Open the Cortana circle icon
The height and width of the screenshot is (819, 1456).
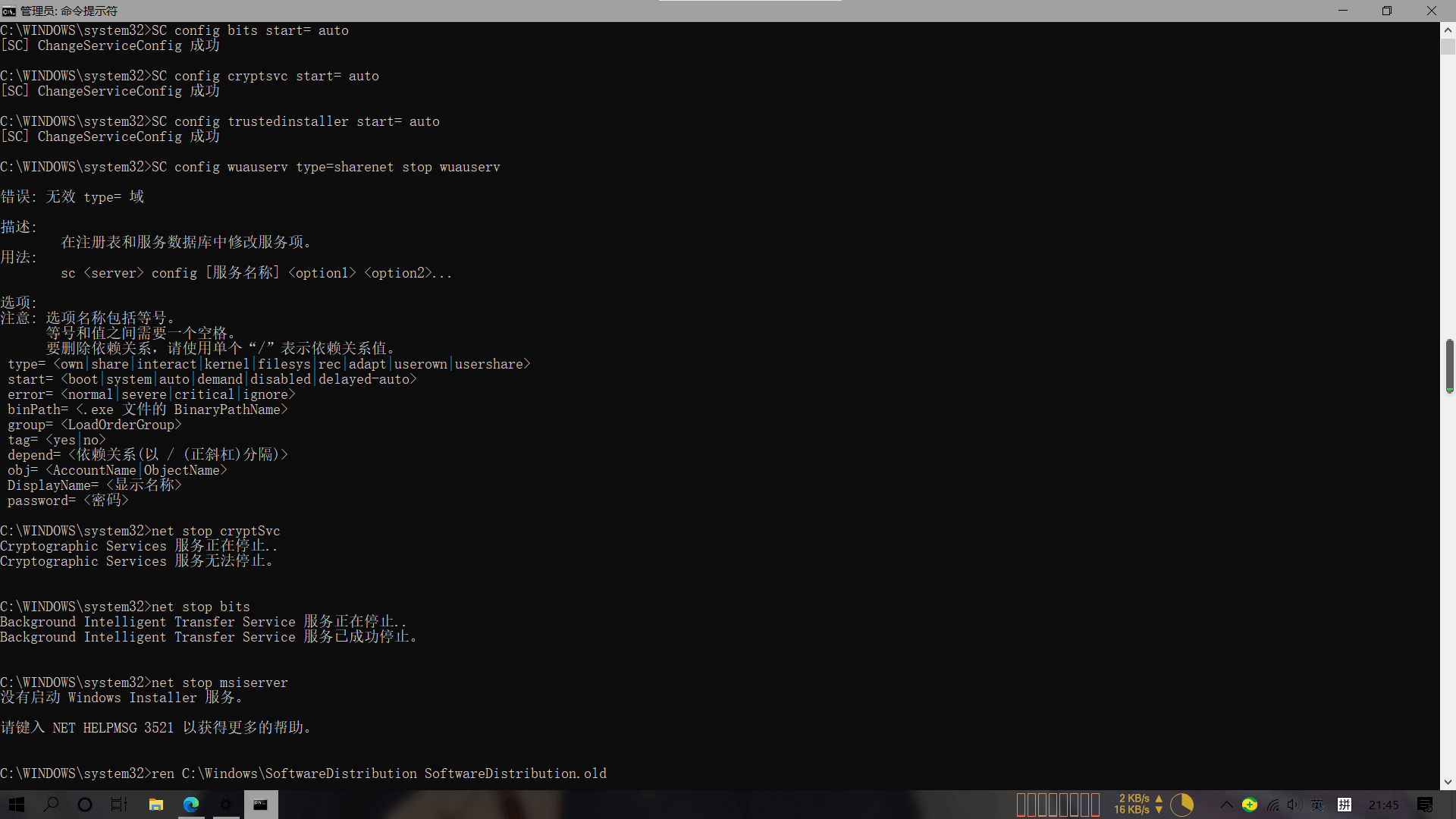coord(85,805)
